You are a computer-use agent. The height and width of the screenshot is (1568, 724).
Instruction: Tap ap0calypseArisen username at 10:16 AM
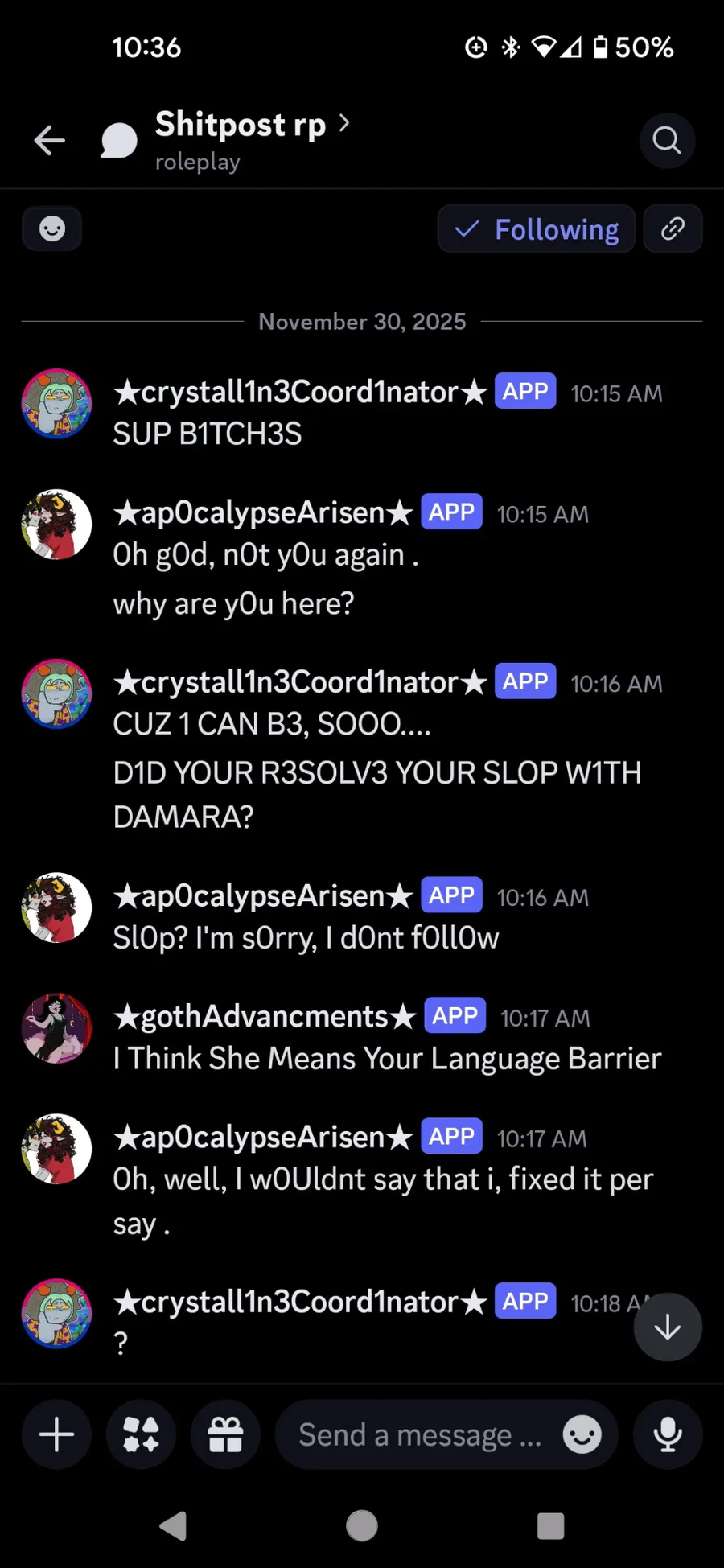(263, 895)
